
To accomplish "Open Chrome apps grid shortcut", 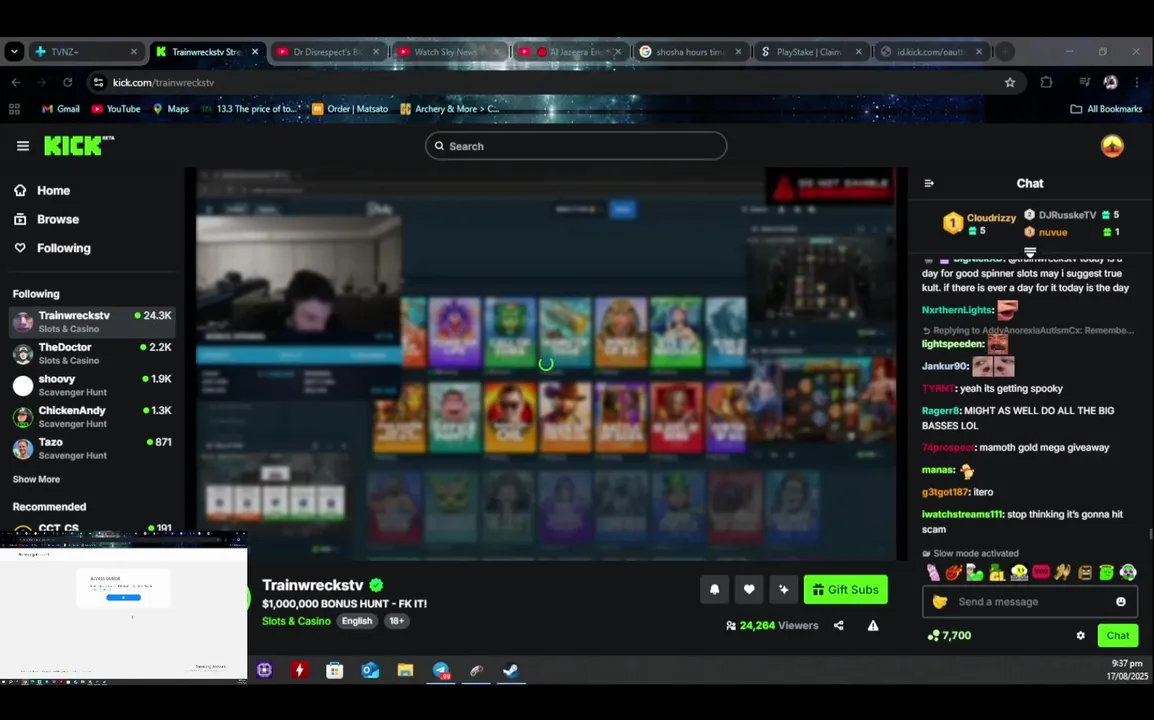I will (x=14, y=109).
